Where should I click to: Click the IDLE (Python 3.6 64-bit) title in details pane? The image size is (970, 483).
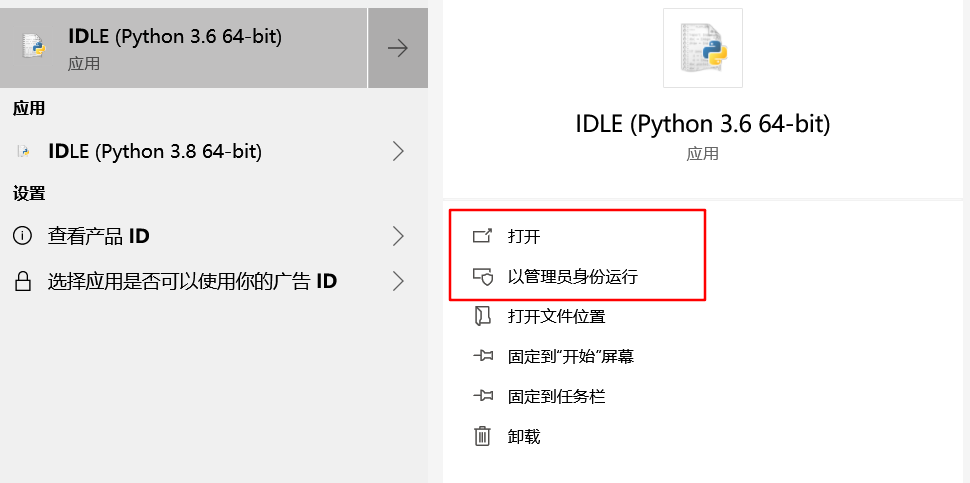(703, 124)
